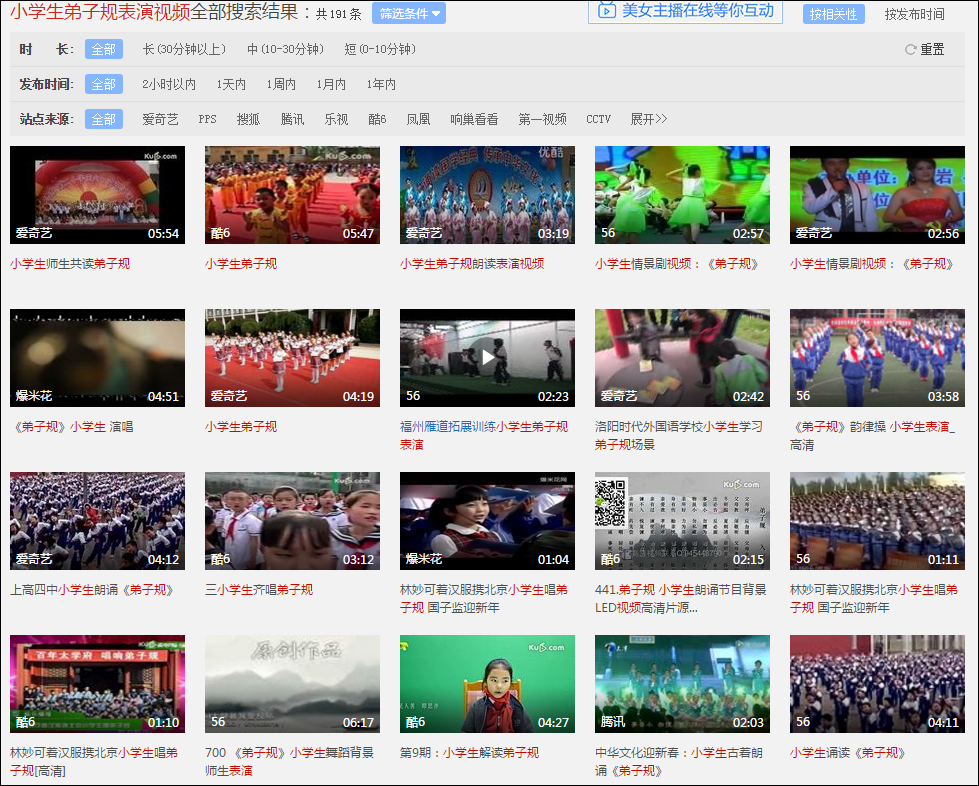Open the title link 上高四中小学生朗诵《弟子规》
979x786 pixels.
pyautogui.click(x=92, y=590)
